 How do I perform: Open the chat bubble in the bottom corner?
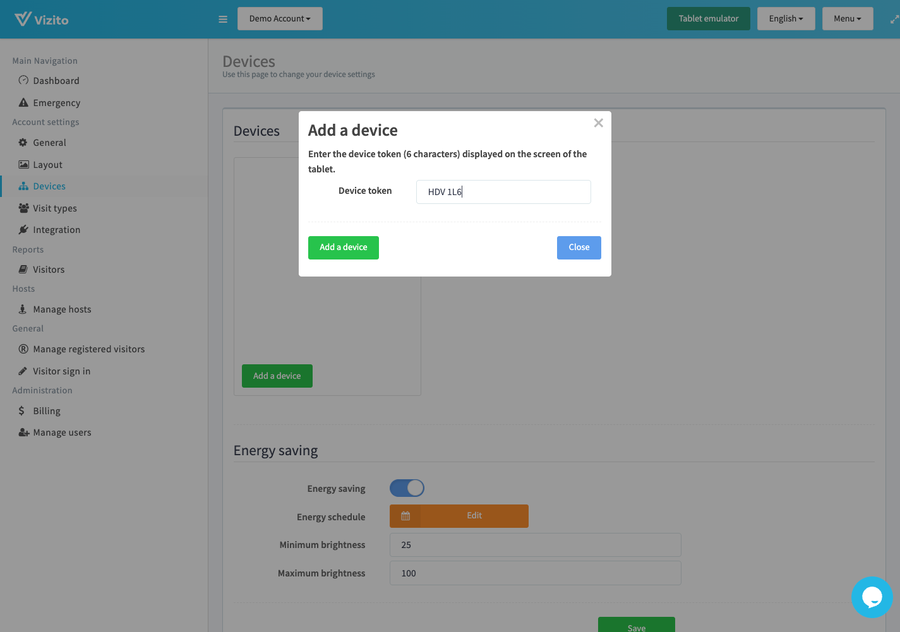pos(872,597)
